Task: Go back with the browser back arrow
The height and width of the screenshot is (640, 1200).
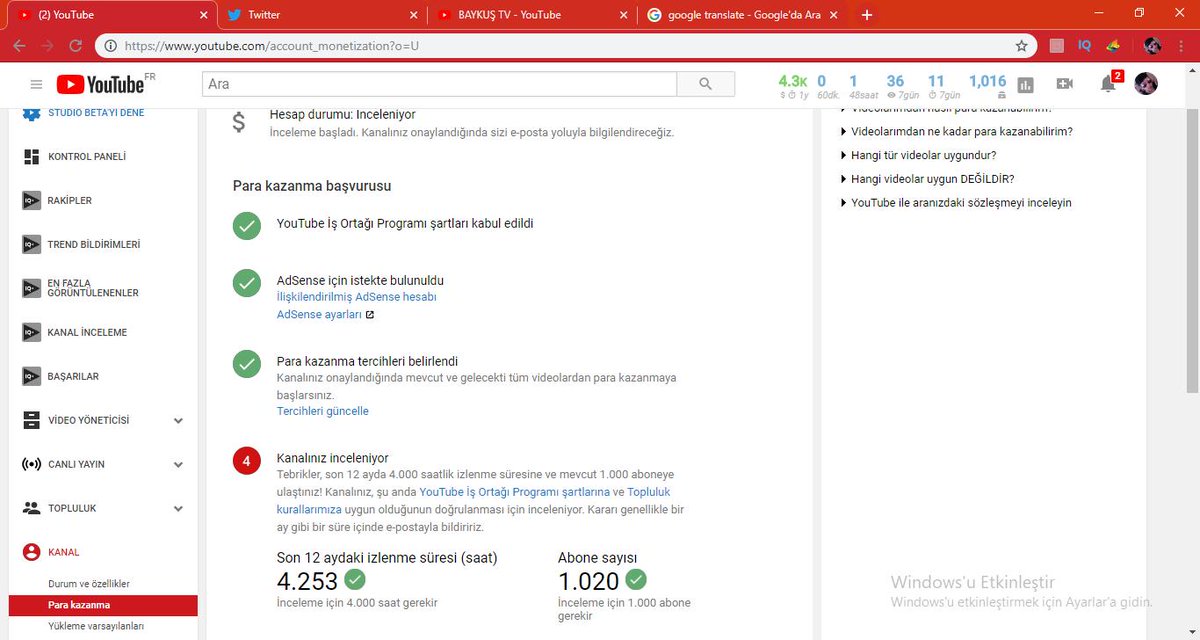Action: [20, 46]
